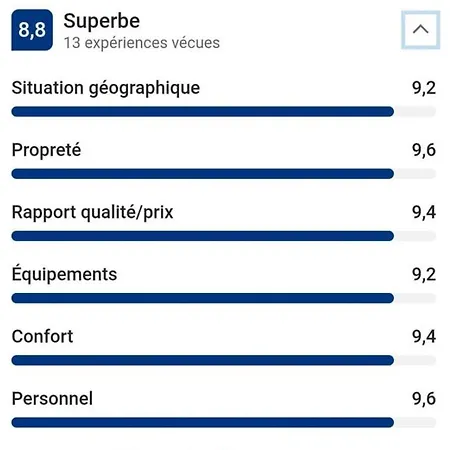Viewport: 450px width, 450px height.
Task: Click the 8,8 score badge
Action: point(32,30)
